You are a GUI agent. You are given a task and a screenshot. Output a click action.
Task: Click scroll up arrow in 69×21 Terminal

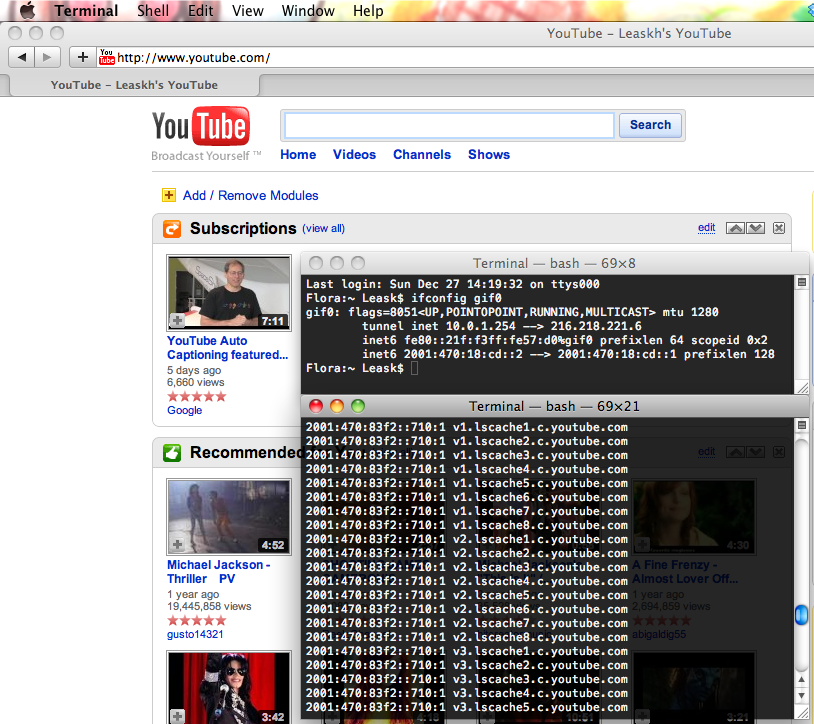pos(802,679)
